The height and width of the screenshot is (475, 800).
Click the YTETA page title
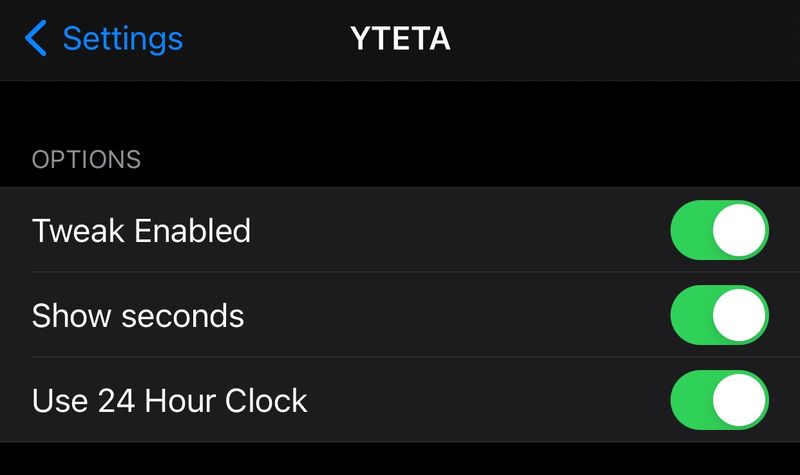(x=401, y=39)
